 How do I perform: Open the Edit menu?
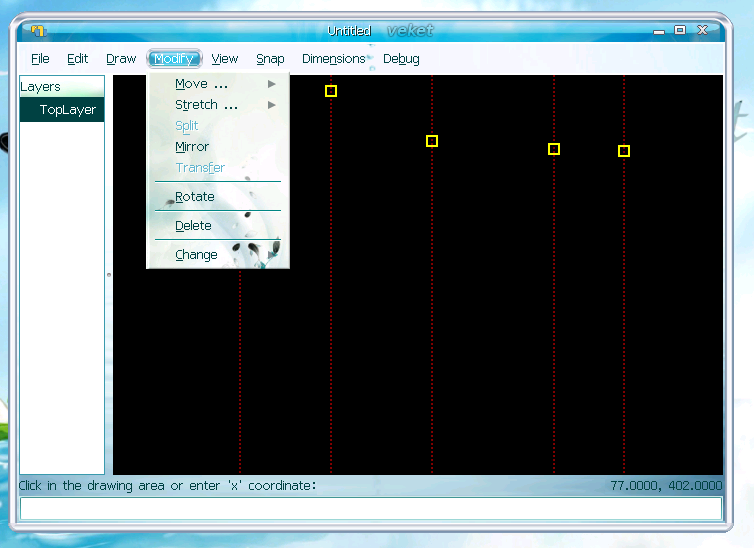click(x=77, y=59)
